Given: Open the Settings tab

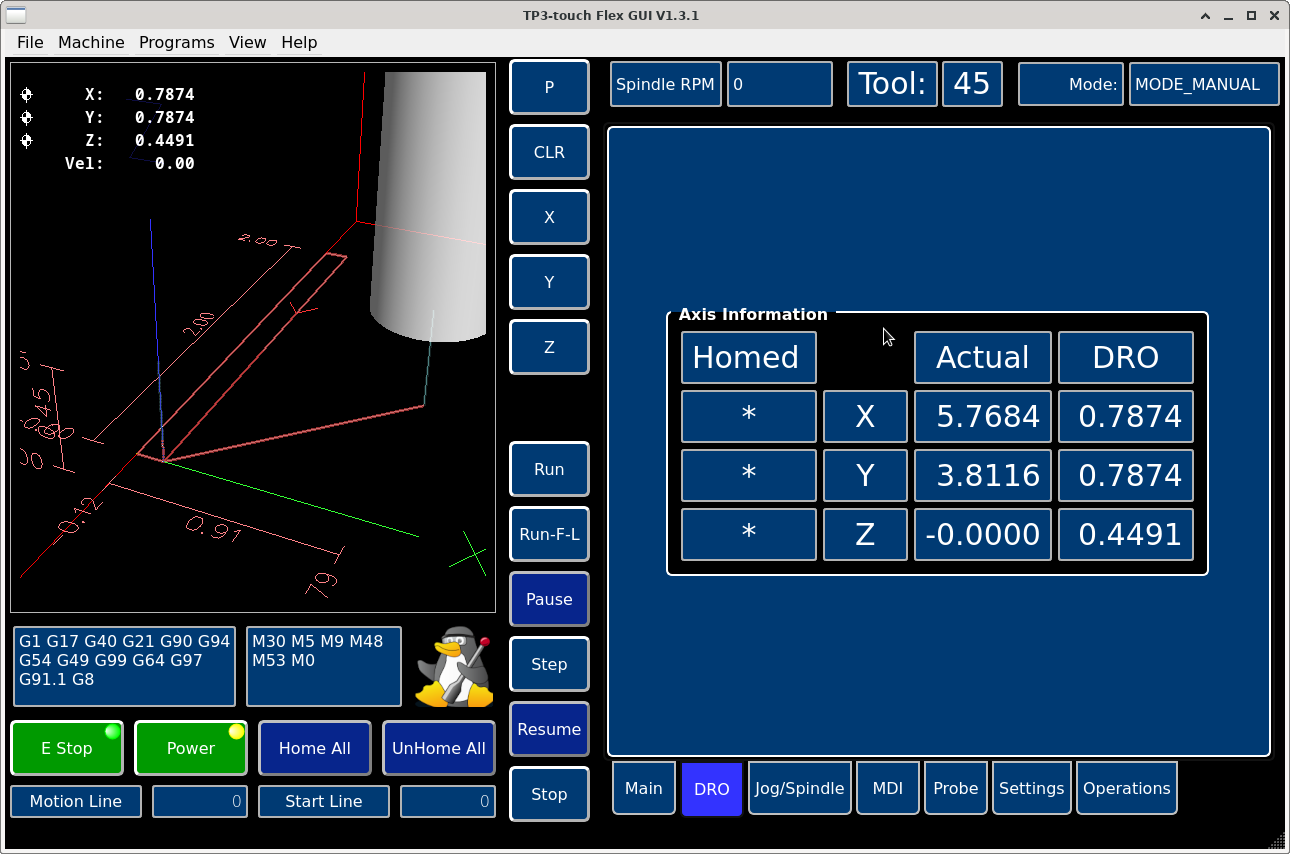Looking at the screenshot, I should coord(1031,788).
